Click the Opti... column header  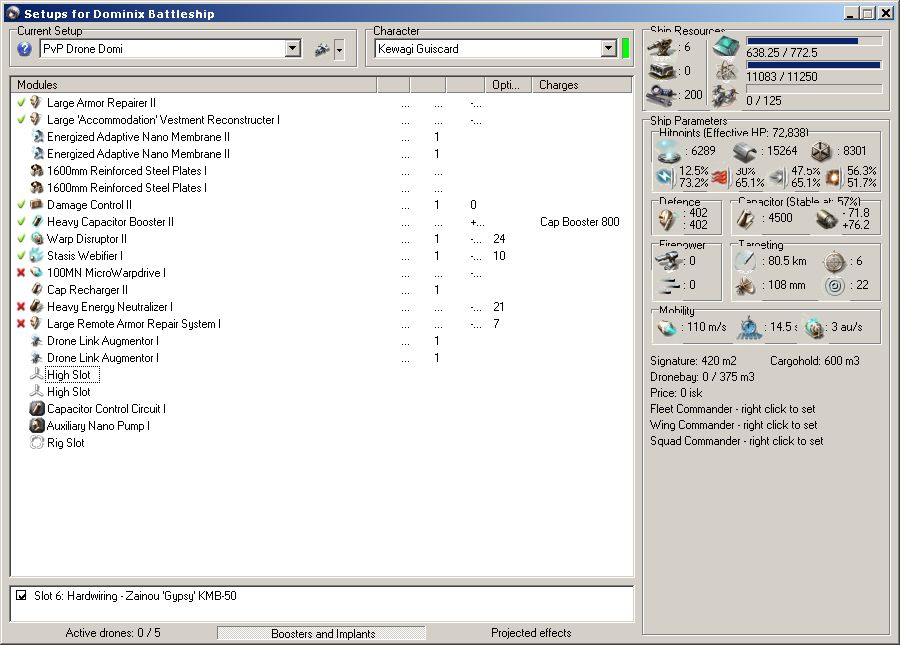pyautogui.click(x=508, y=85)
